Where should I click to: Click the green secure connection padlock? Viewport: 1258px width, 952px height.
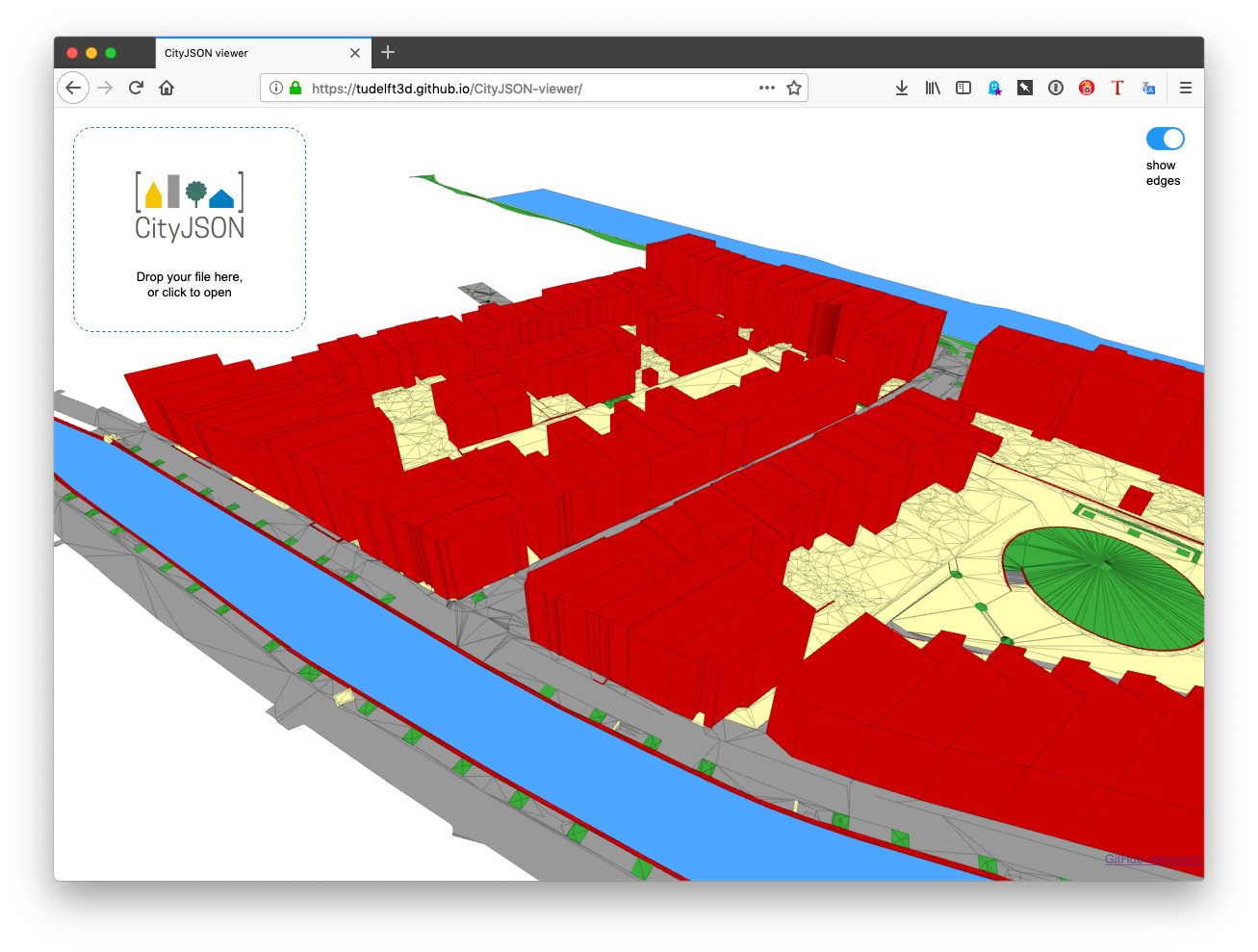point(295,88)
